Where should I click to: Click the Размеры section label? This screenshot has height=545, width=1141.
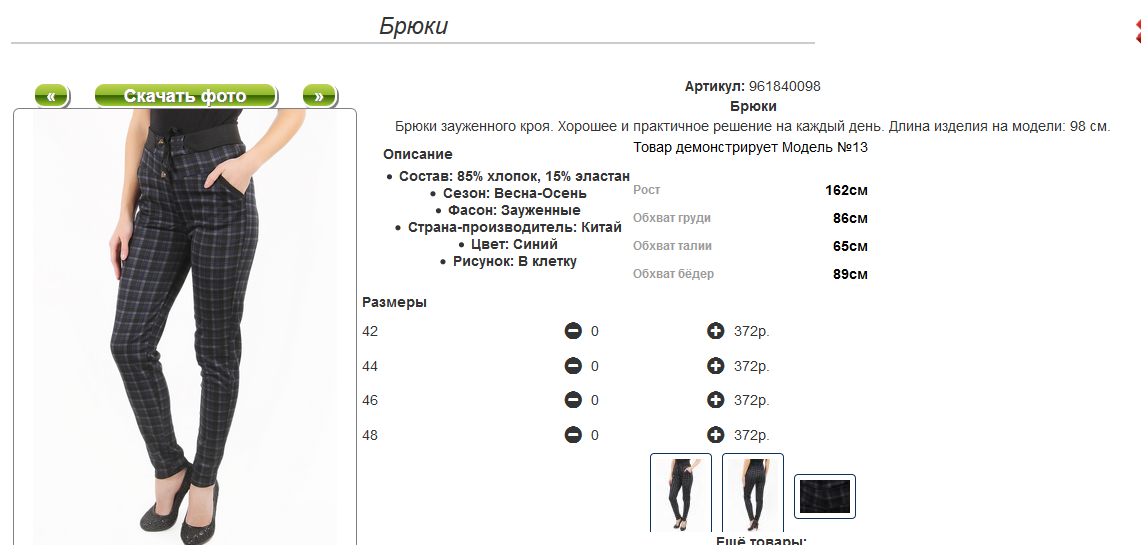[x=394, y=303]
